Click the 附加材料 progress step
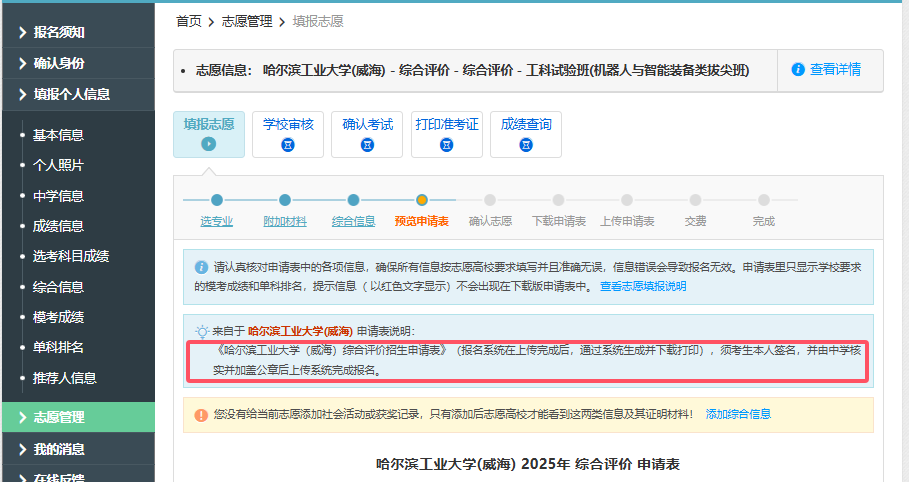Viewport: 909px width, 482px height. pyautogui.click(x=284, y=221)
